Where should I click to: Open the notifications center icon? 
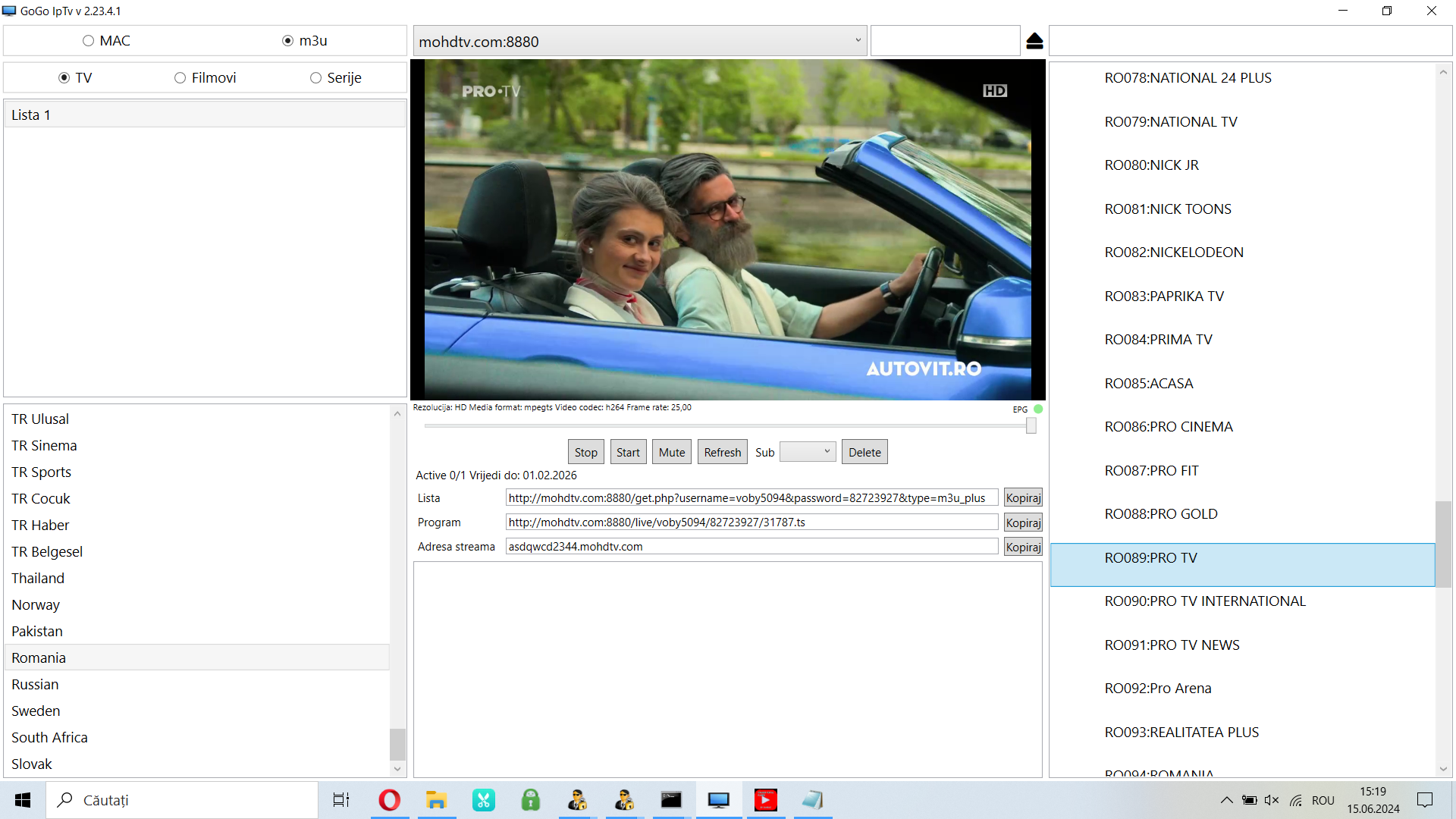click(x=1425, y=800)
